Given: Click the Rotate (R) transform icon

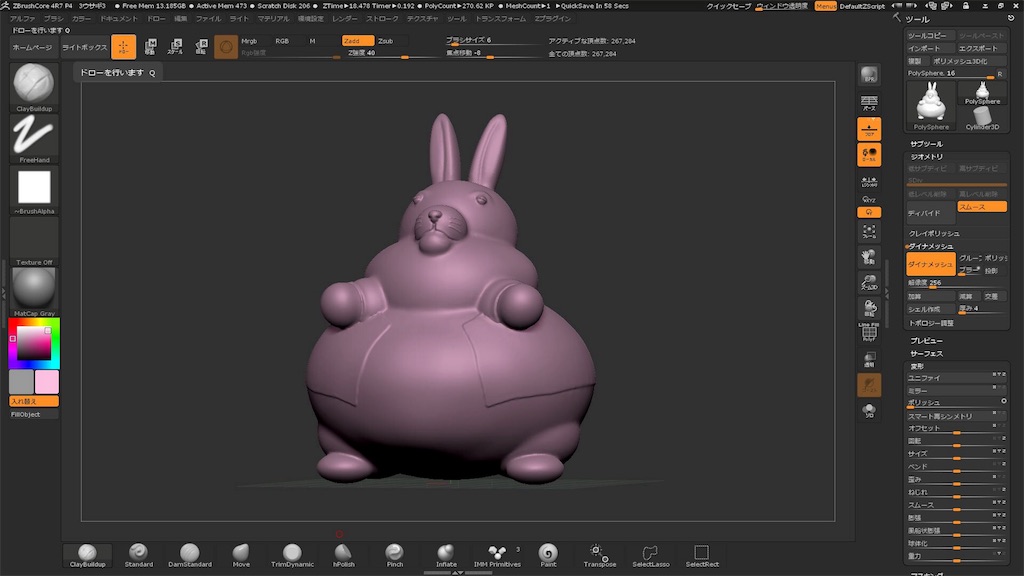Looking at the screenshot, I should point(200,47).
